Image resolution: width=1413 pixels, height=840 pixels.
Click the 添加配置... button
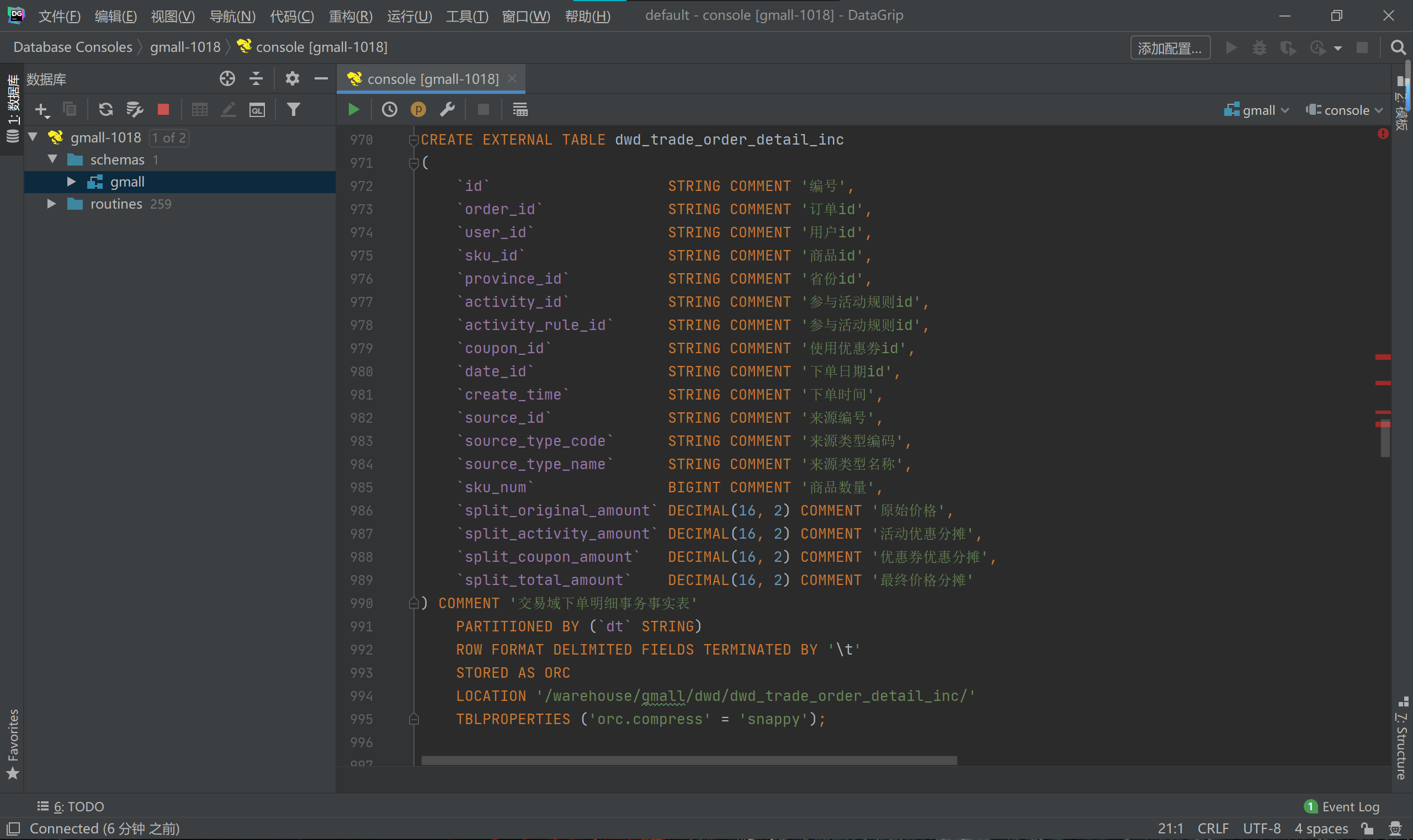1170,48
